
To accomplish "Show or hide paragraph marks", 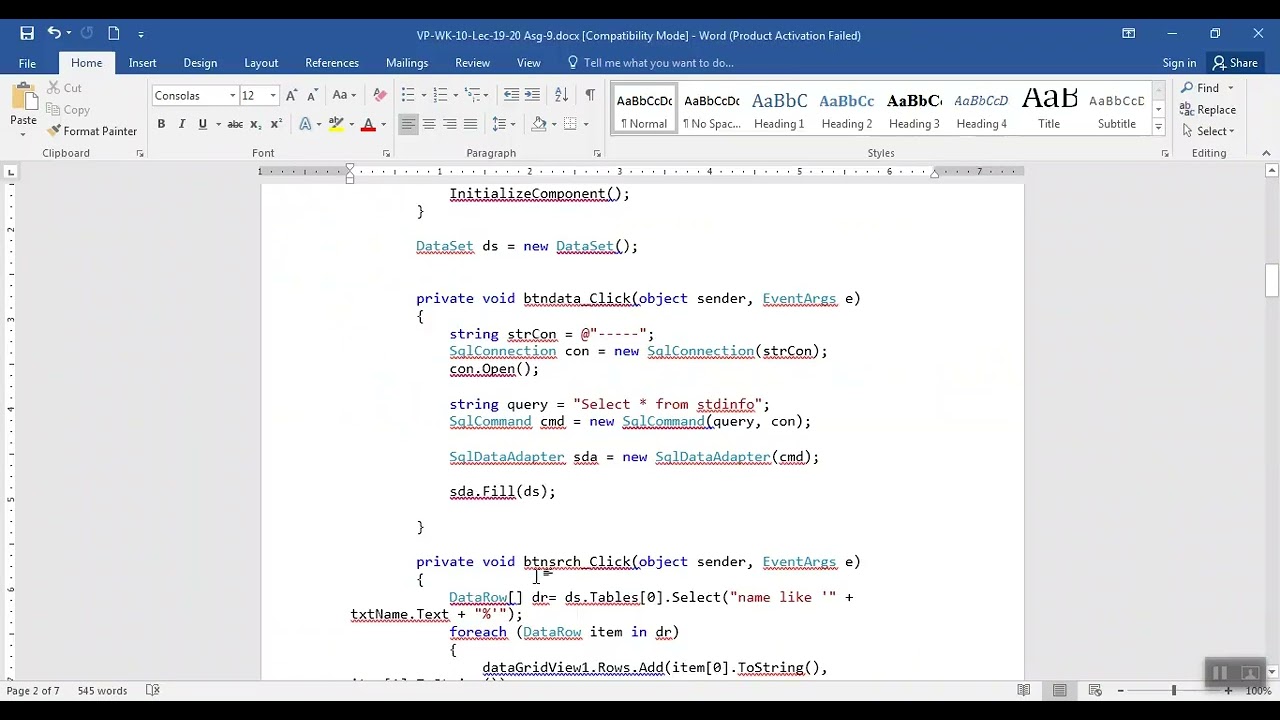I will click(x=590, y=95).
